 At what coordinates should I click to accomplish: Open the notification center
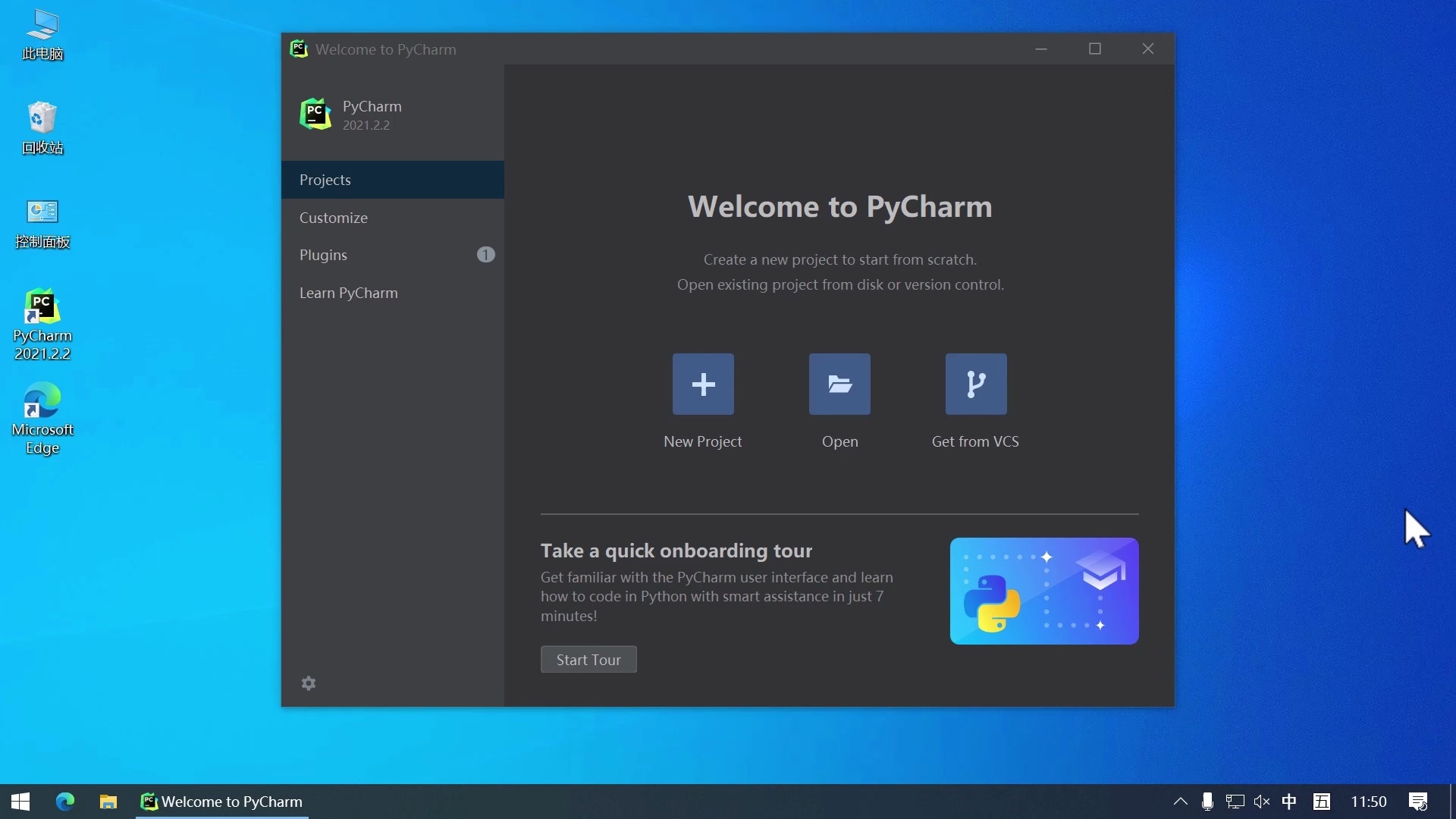click(x=1419, y=801)
